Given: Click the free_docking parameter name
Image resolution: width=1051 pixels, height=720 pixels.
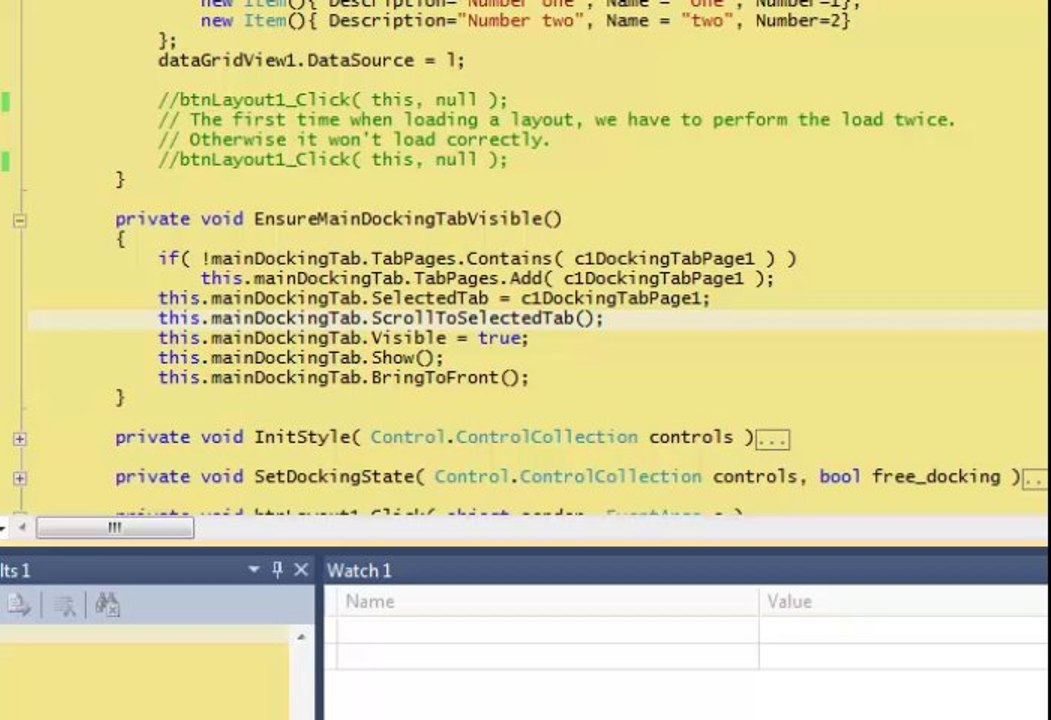Looking at the screenshot, I should click(936, 477).
